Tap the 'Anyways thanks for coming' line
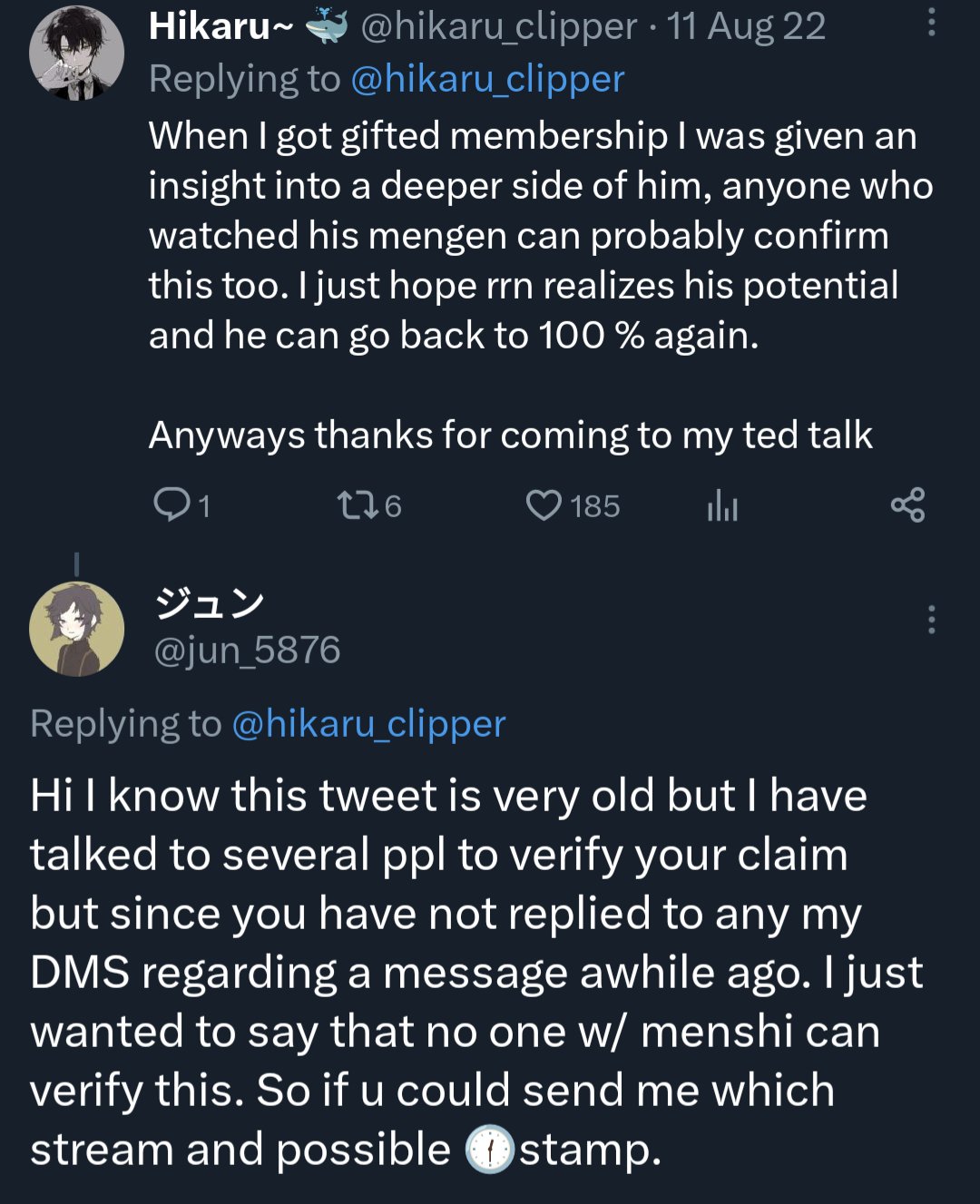Screen dimensions: 980x1204 click(510, 436)
